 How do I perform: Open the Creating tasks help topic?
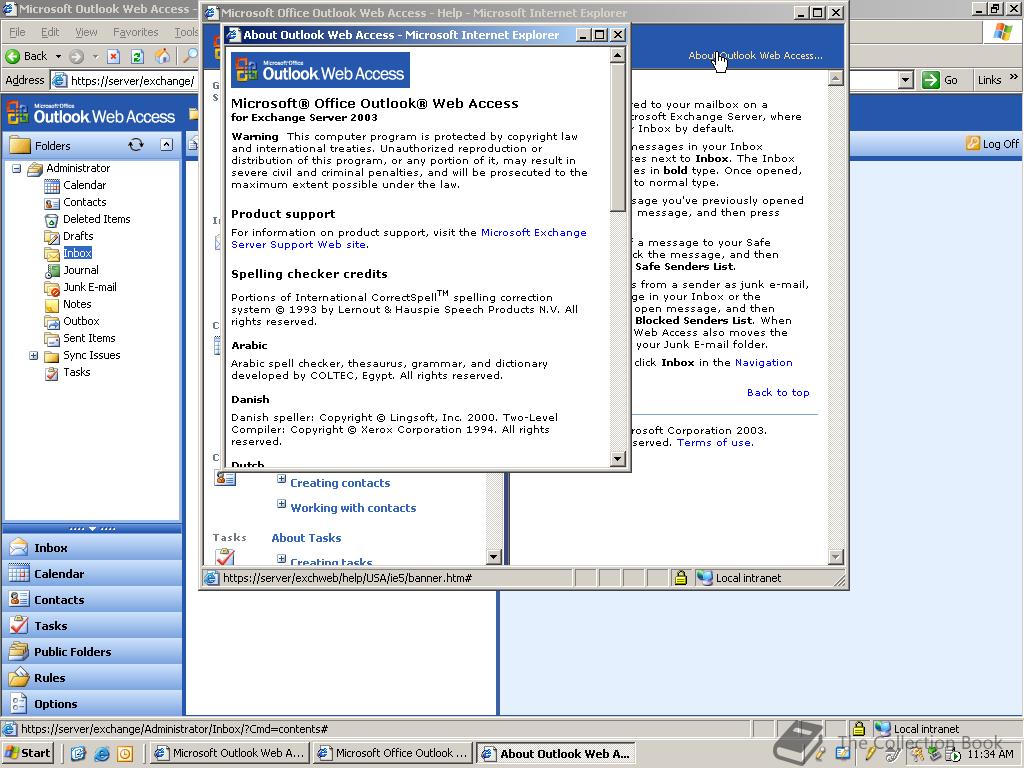pos(331,562)
